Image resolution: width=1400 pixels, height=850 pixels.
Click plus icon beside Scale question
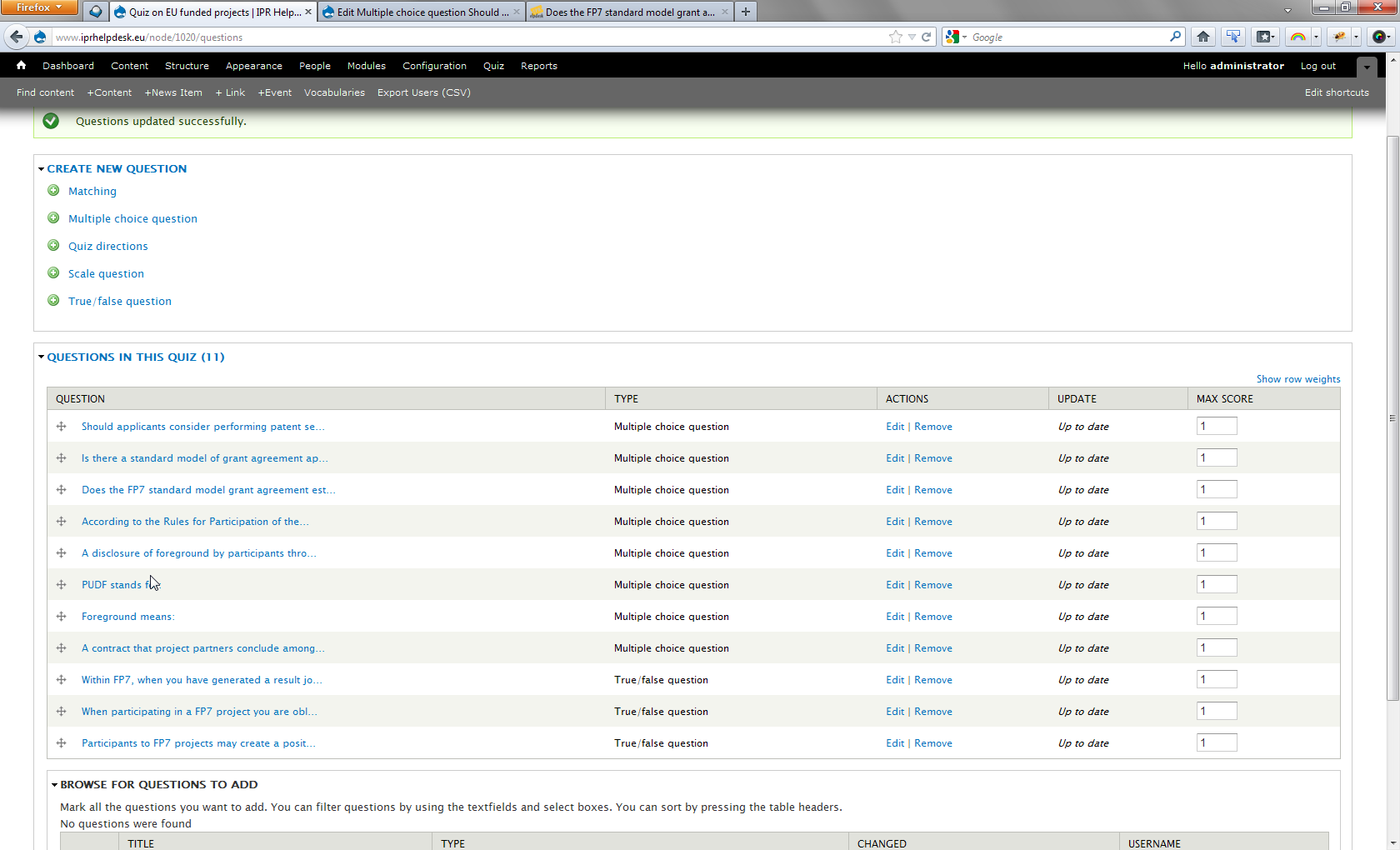tap(53, 273)
